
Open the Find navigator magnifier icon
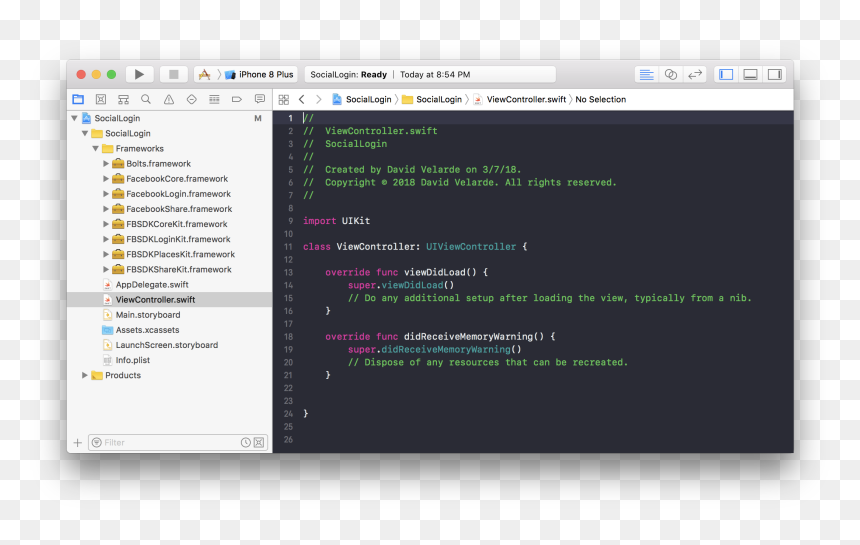coord(146,99)
